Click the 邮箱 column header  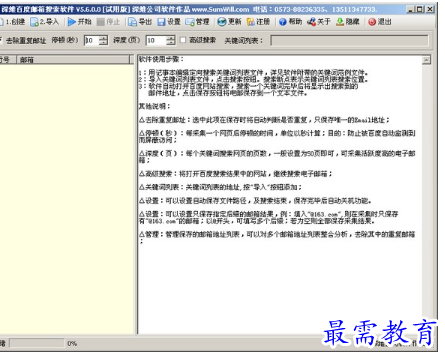73,60
